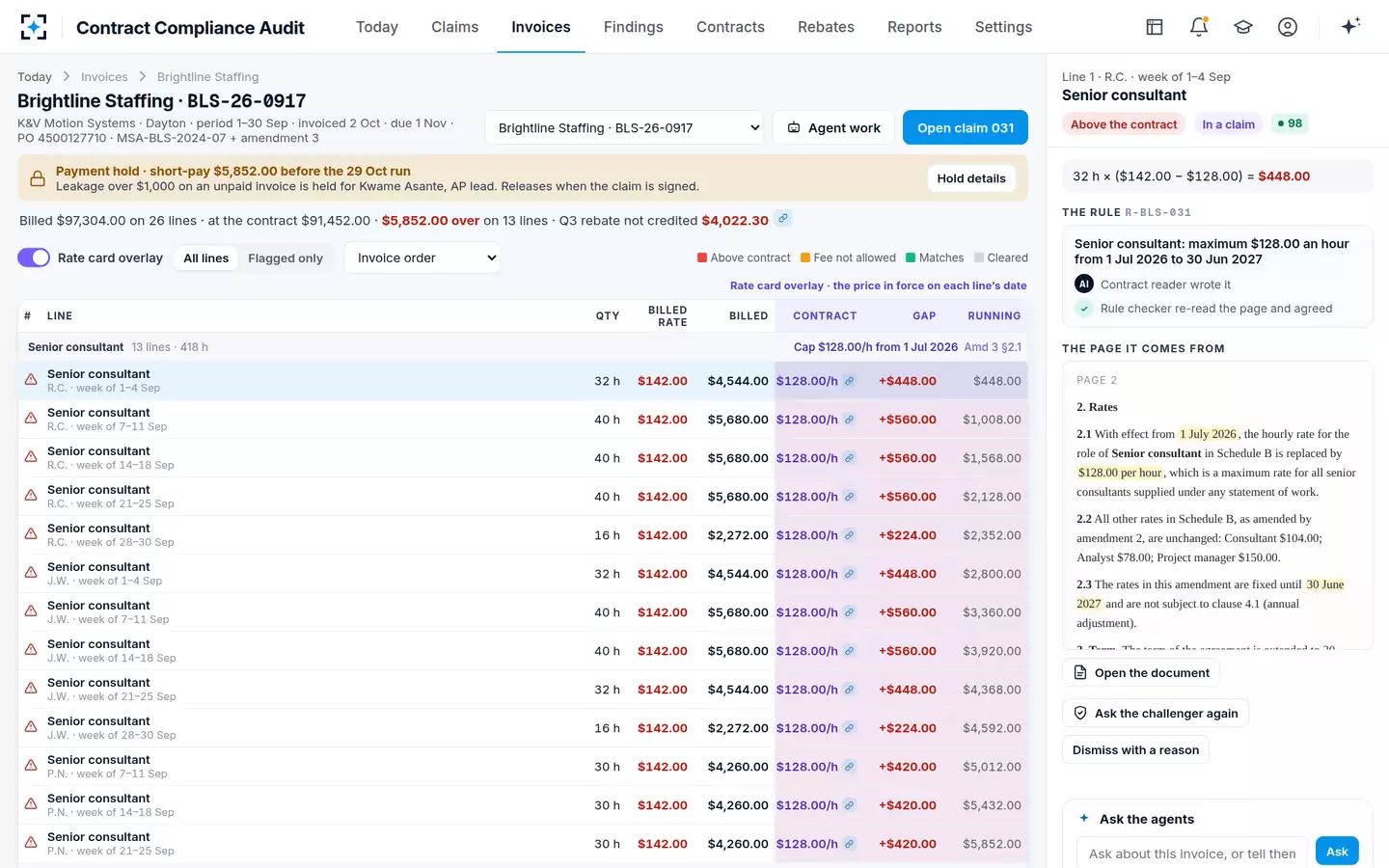Click the Open claim 031 button
The height and width of the screenshot is (868, 1389).
click(x=965, y=127)
